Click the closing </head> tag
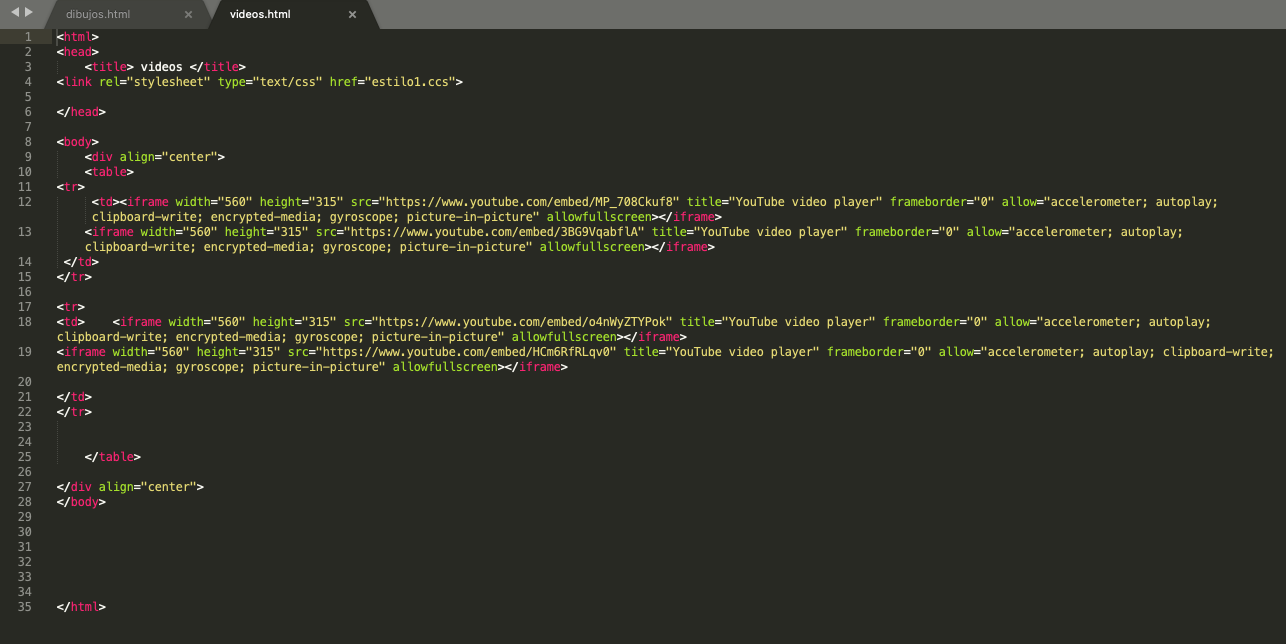This screenshot has height=644, width=1286. click(81, 112)
